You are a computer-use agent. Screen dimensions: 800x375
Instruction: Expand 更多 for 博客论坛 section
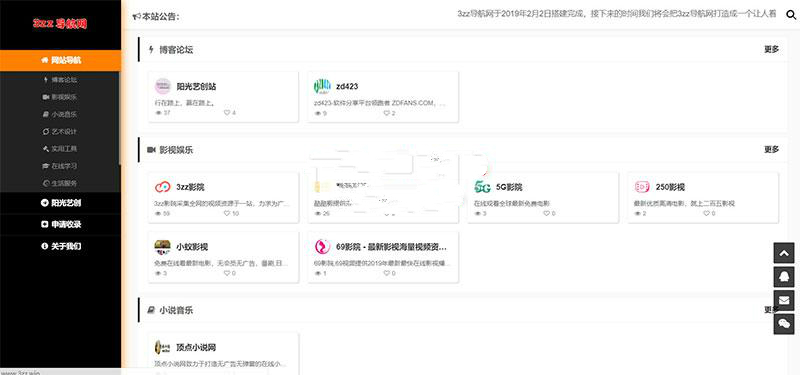771,49
